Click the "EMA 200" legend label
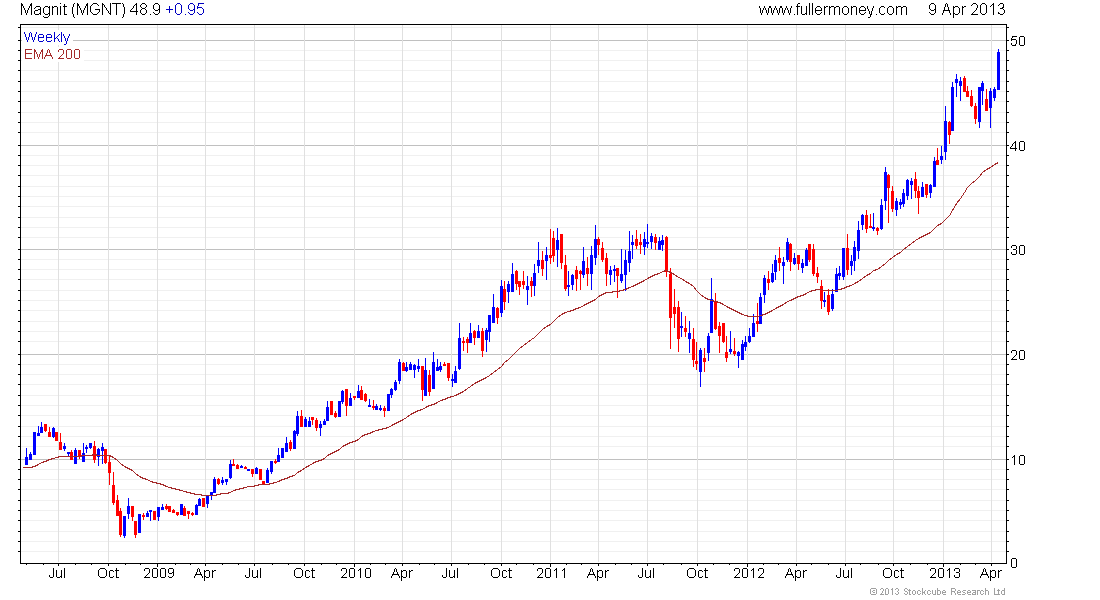Viewport: 1100px width, 600px height. tap(53, 54)
